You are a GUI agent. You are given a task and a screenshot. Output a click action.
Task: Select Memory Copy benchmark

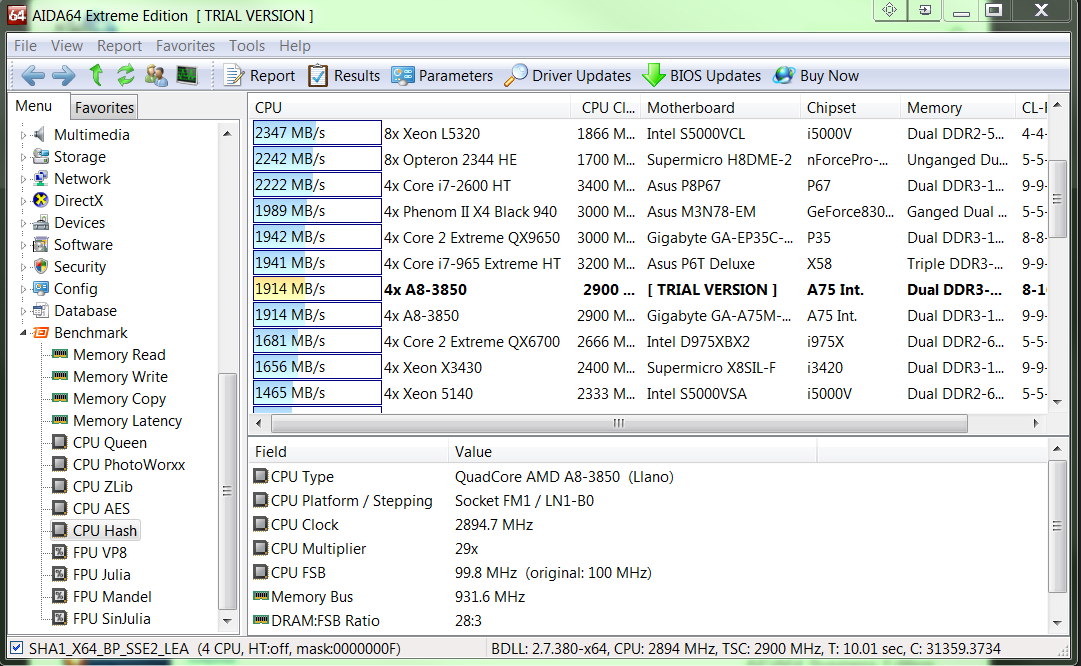(x=119, y=398)
